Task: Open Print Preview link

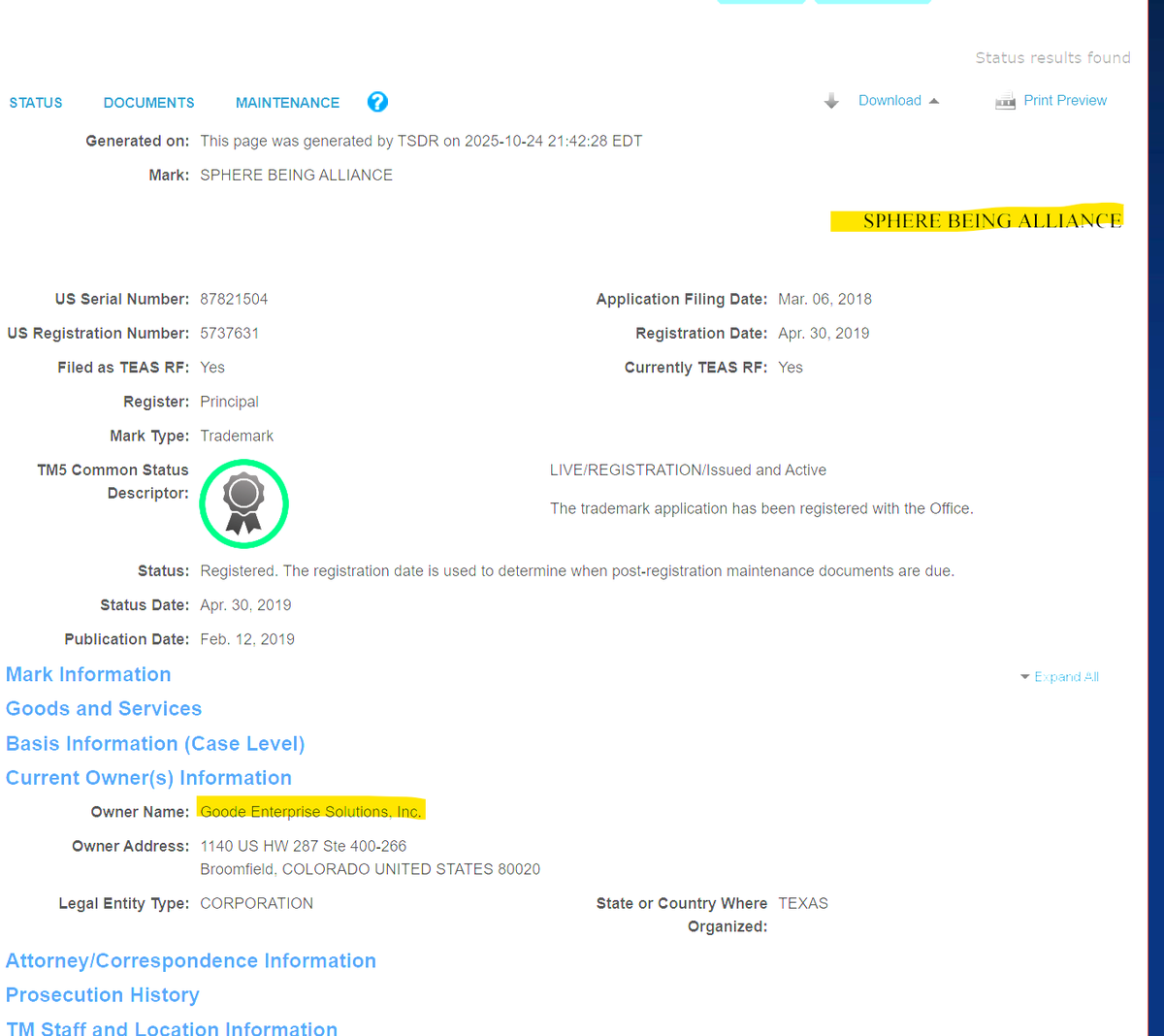Action: pos(1065,101)
